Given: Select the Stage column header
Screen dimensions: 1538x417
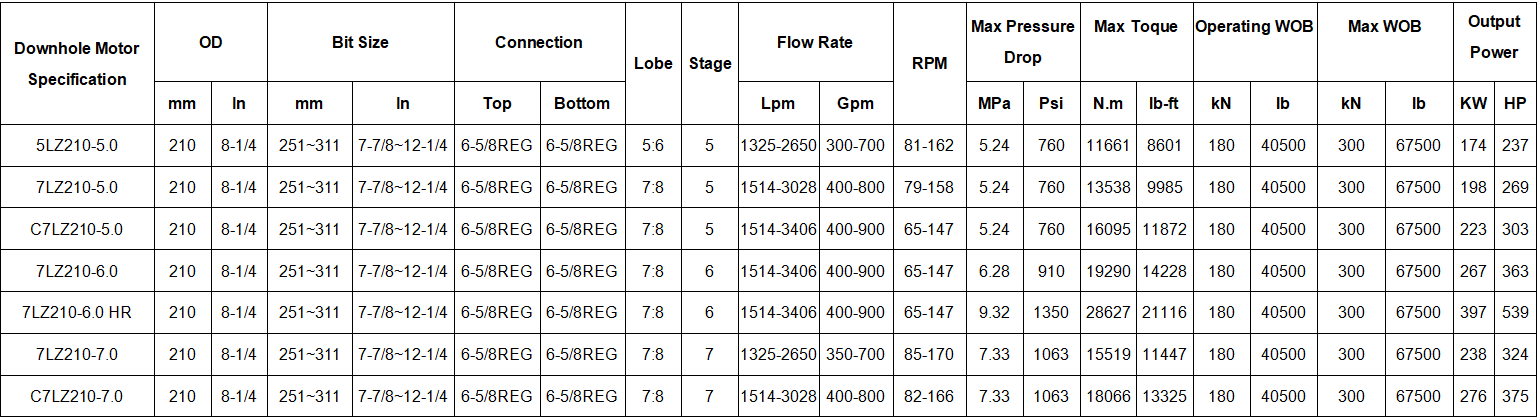Looking at the screenshot, I should coord(710,63).
